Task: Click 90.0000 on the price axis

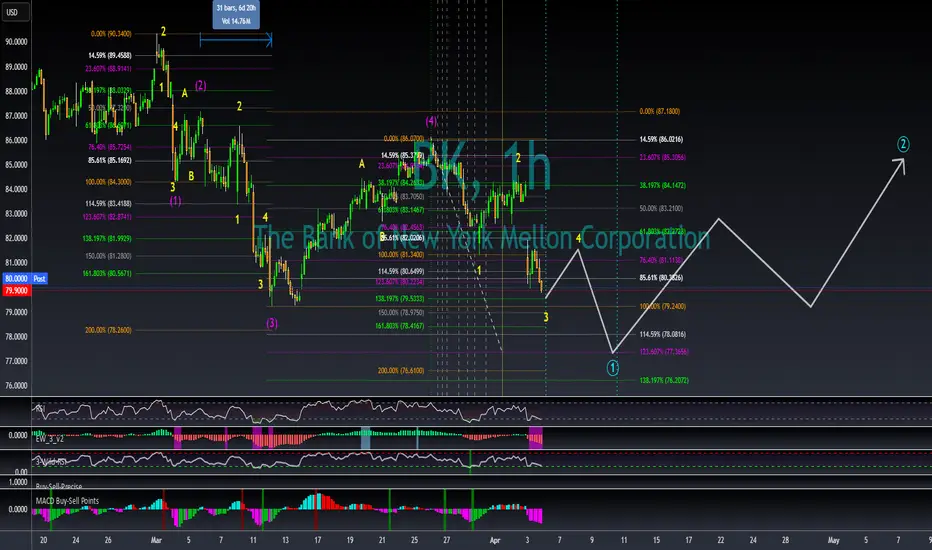Action: pyautogui.click(x=16, y=42)
